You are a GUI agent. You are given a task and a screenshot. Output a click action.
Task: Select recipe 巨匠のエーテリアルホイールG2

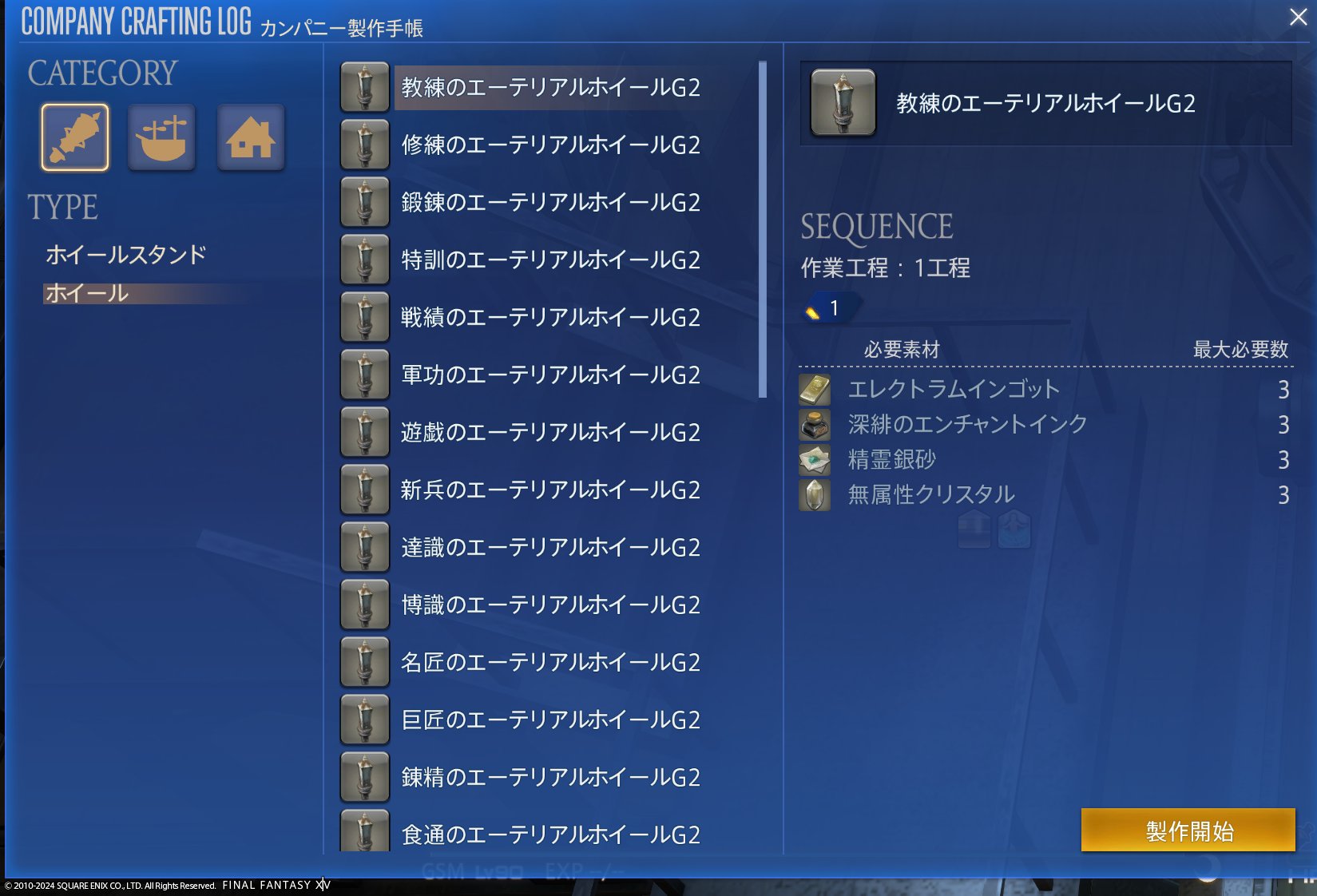[551, 720]
